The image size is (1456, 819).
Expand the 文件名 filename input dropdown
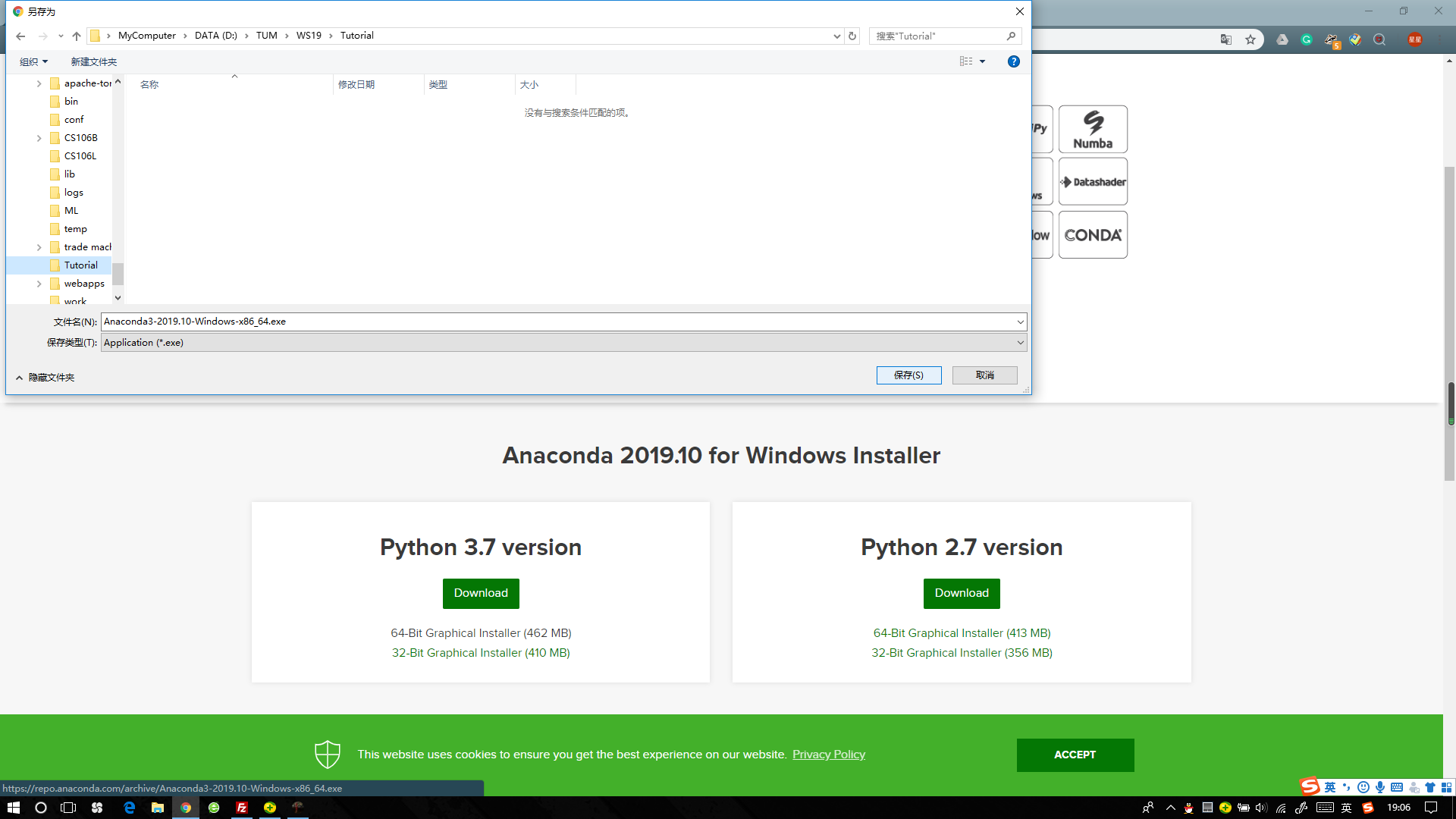pos(1019,321)
